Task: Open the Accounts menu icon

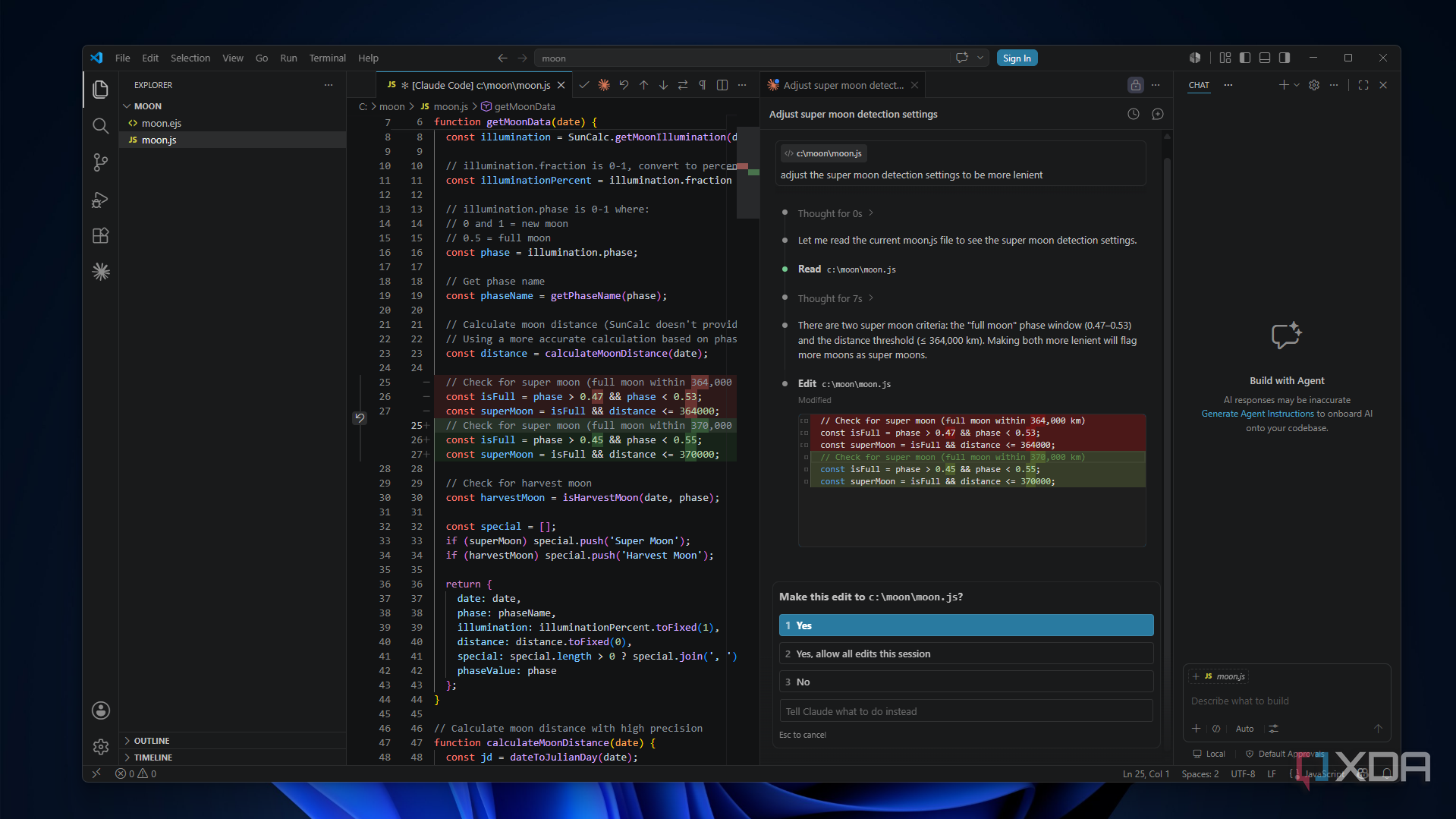Action: (100, 710)
